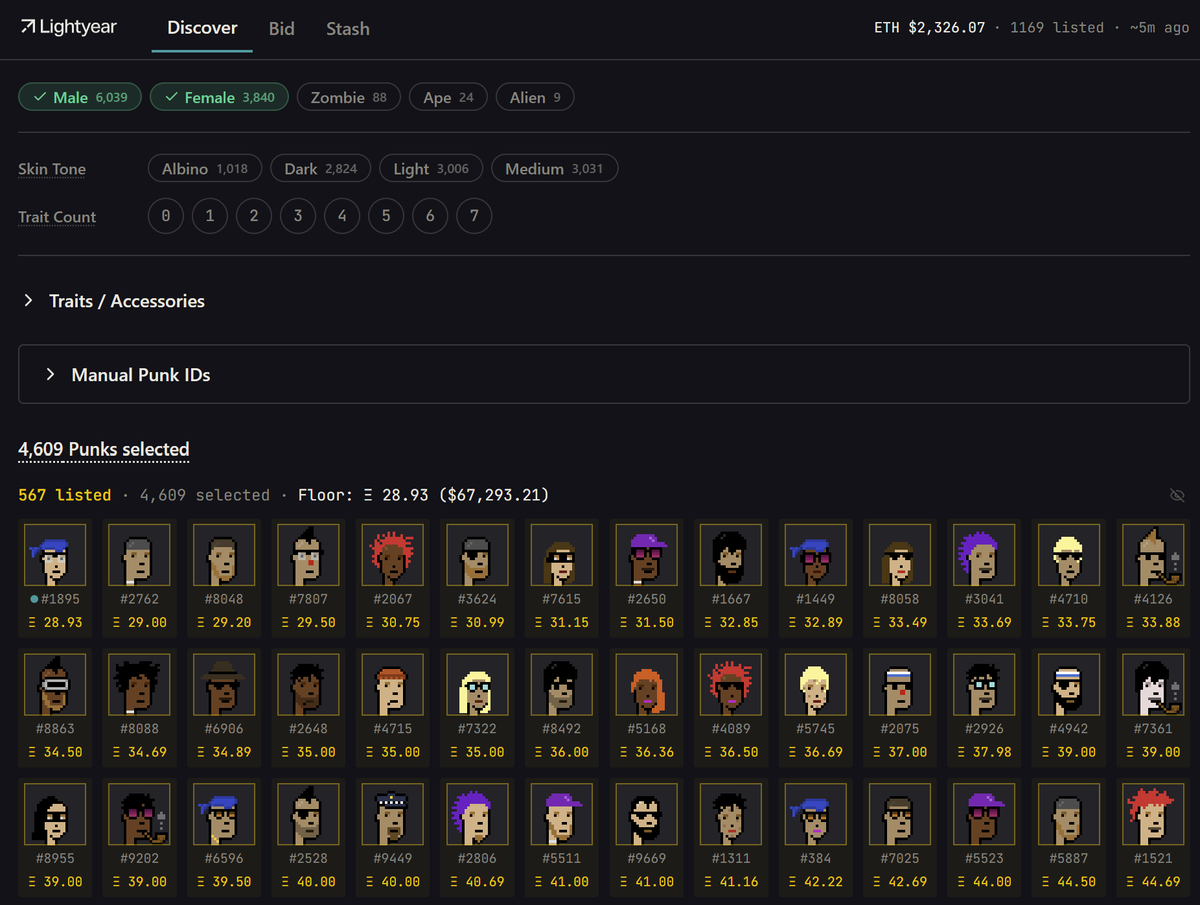Click the Floor Ξ 28.93 price text
Viewport: 1200px width, 905px height.
[x=424, y=495]
